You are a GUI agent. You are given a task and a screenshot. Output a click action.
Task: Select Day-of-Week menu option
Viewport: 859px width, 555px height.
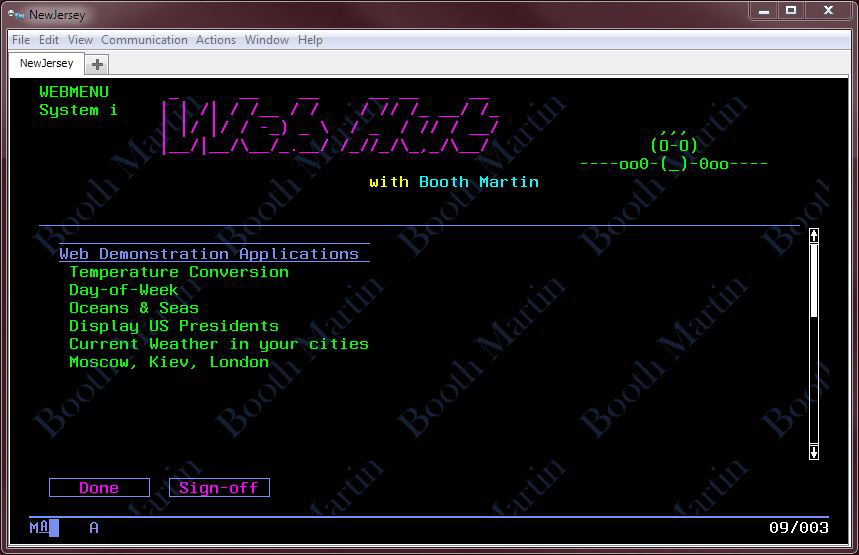tap(123, 290)
